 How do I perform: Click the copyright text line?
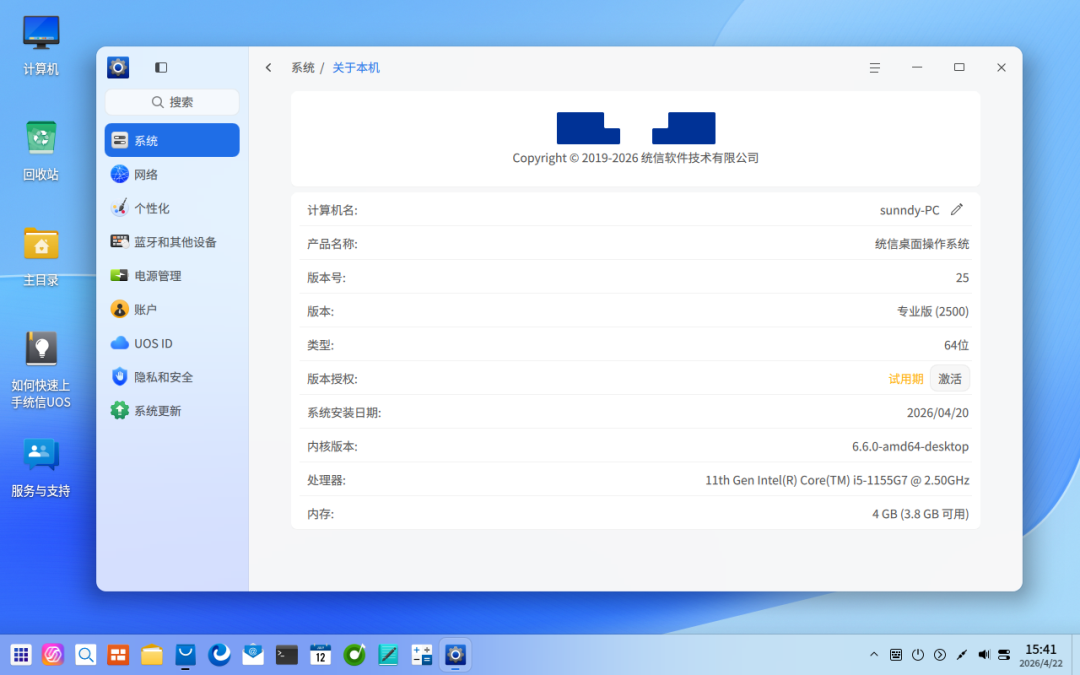[635, 158]
